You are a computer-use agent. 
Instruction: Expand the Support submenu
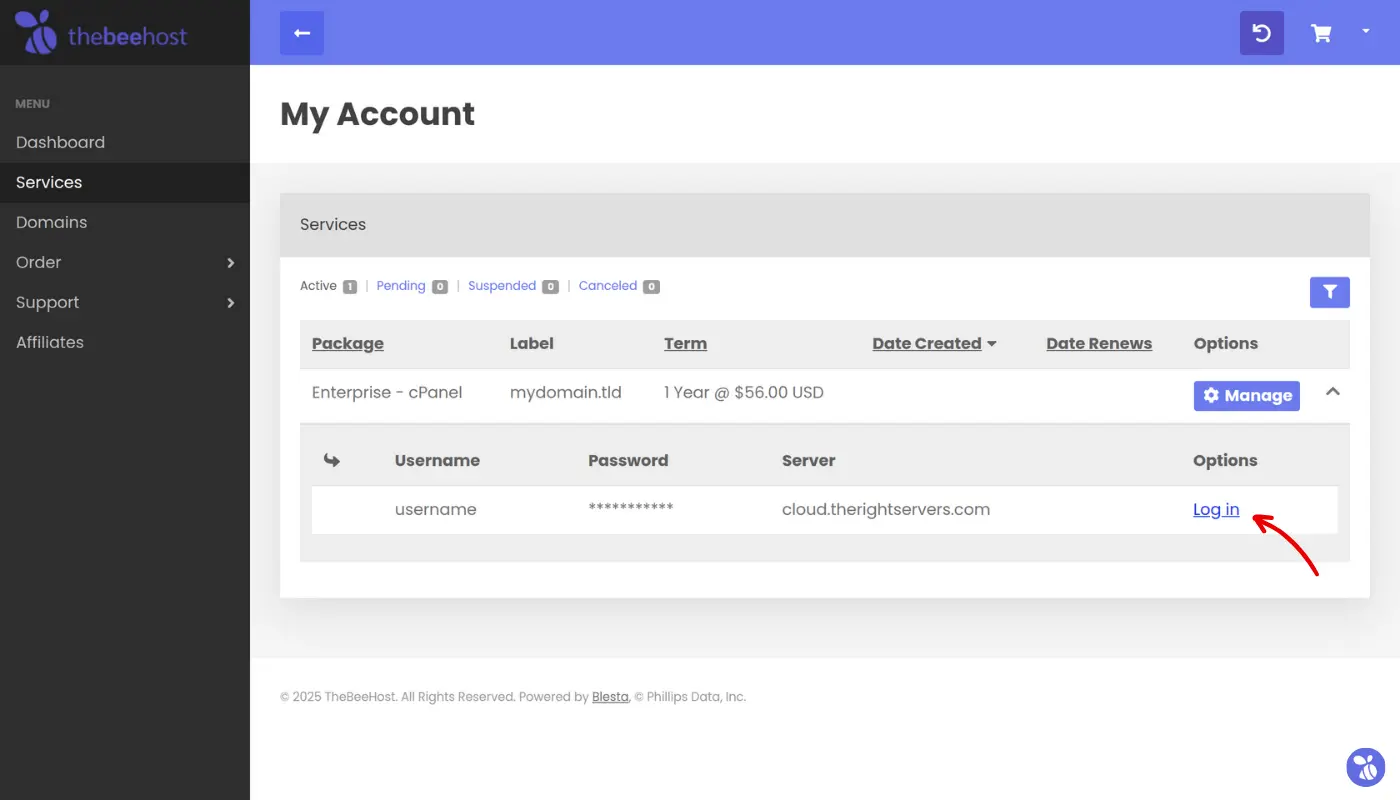coord(125,303)
